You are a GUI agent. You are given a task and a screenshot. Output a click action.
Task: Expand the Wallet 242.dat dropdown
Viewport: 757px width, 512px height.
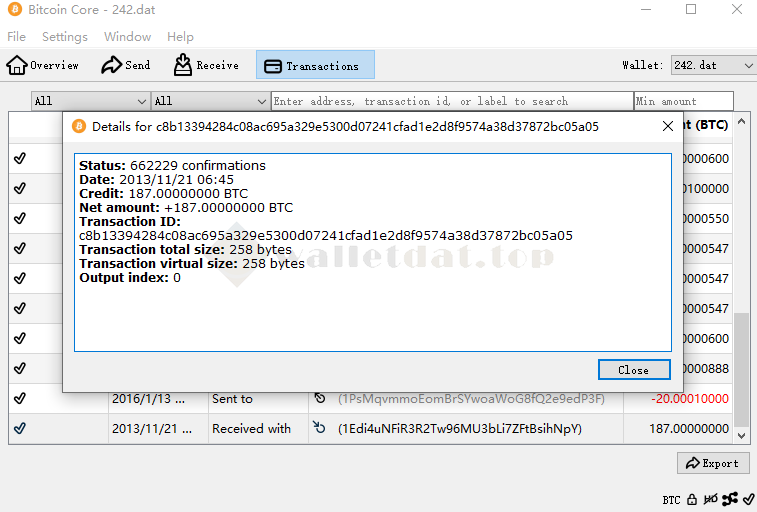pos(712,66)
